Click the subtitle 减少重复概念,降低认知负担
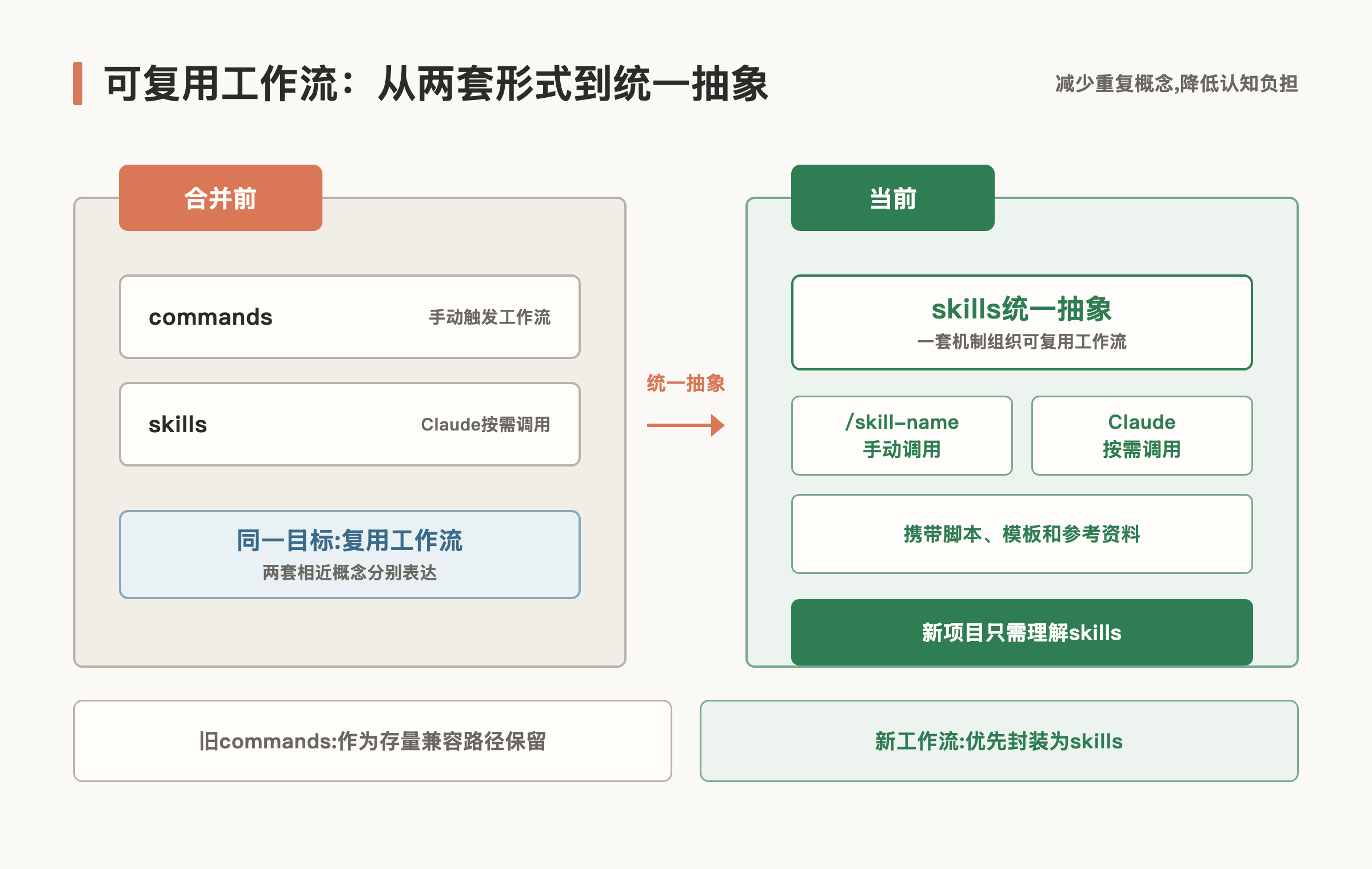This screenshot has height=869, width=1372. click(1176, 83)
